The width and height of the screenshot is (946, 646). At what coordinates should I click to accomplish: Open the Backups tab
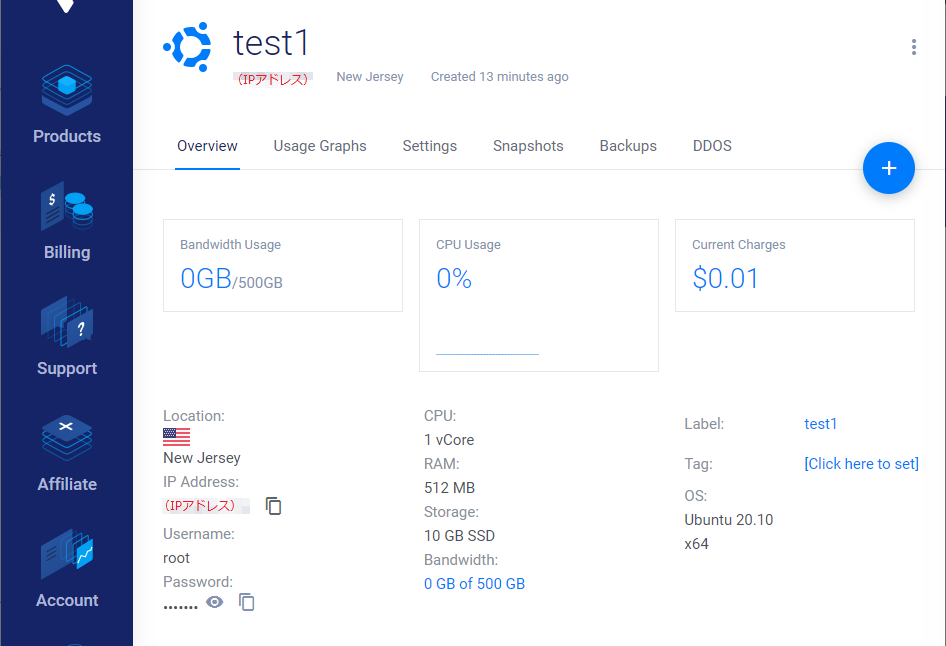(628, 146)
